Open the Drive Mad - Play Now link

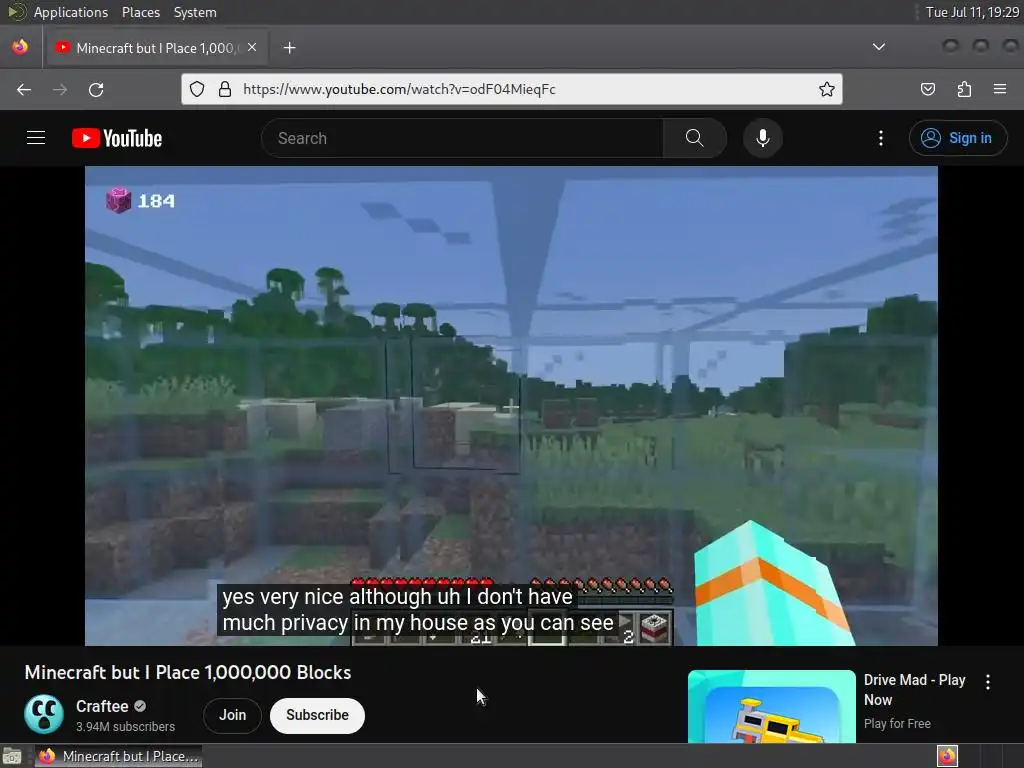coord(914,690)
